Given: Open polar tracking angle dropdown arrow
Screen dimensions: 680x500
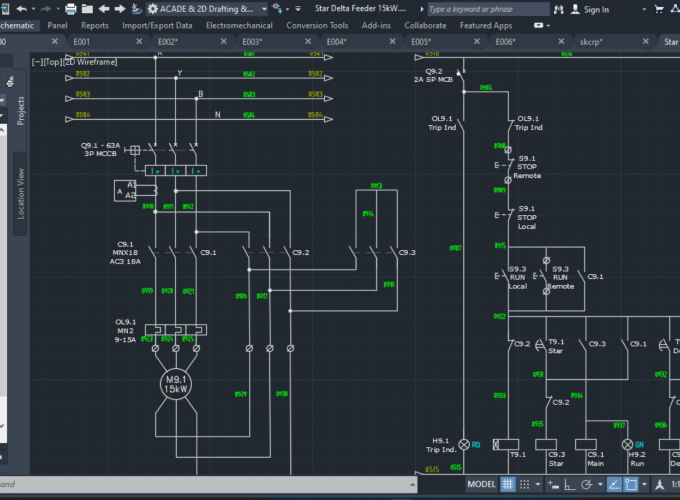Looking at the screenshot, I should [600, 484].
